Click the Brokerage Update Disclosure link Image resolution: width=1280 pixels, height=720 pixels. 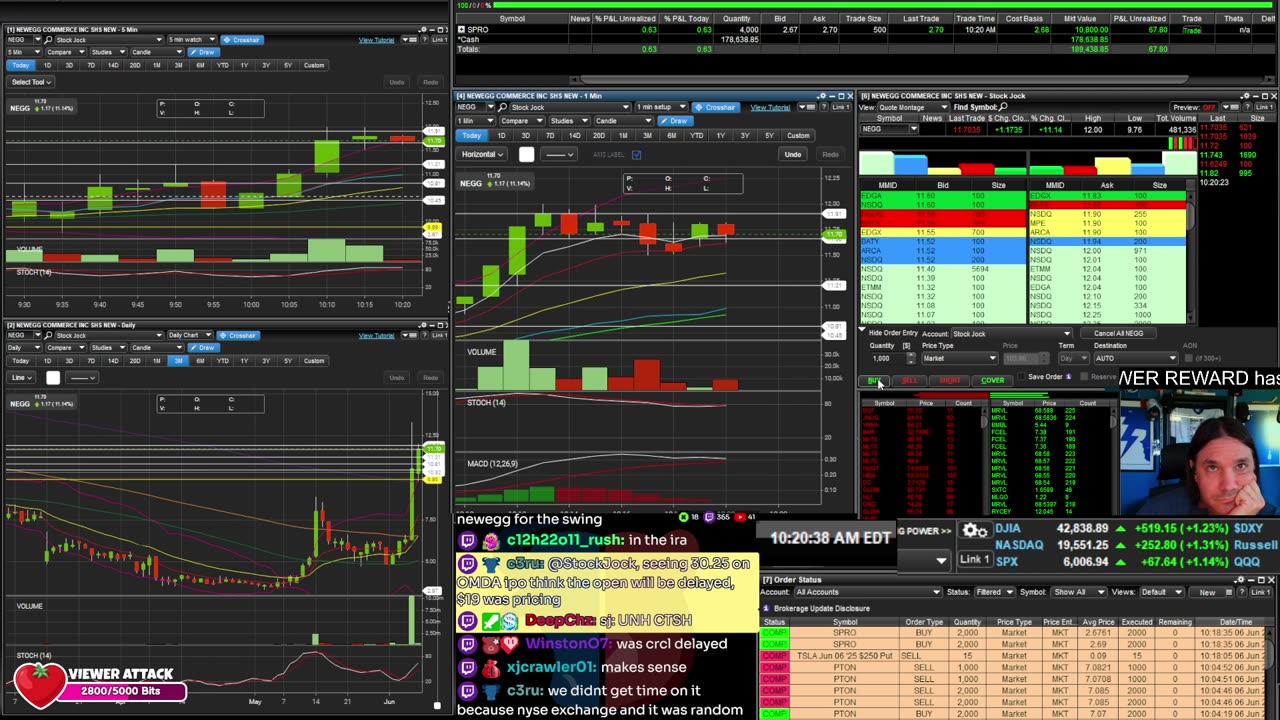point(822,608)
